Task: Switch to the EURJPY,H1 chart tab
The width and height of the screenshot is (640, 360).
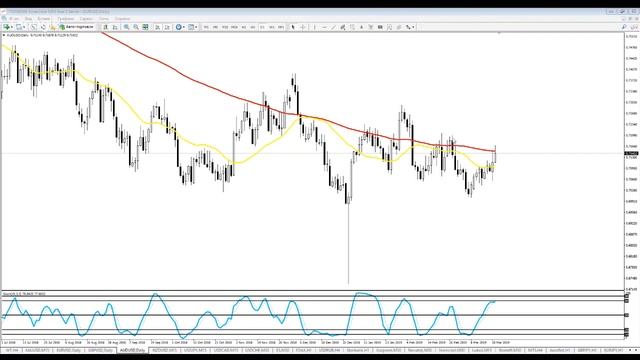Action: [613, 350]
